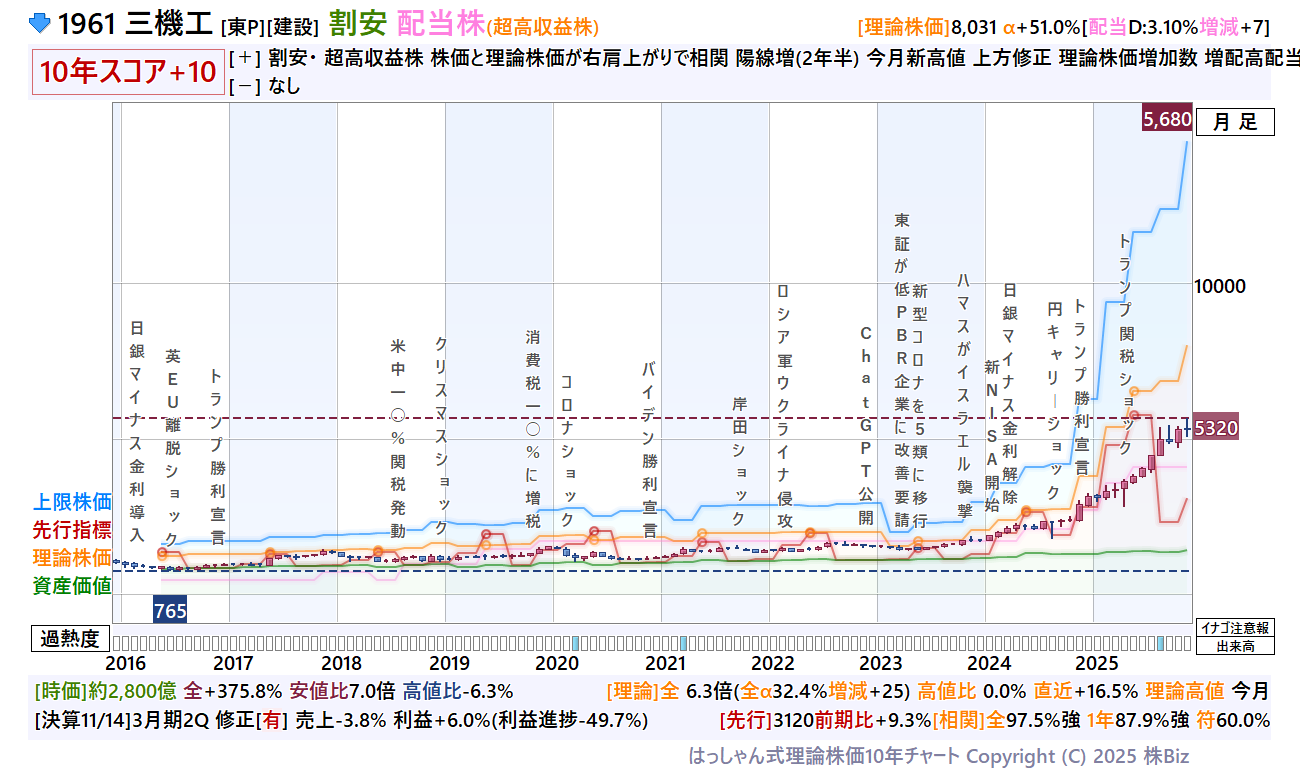The height and width of the screenshot is (770, 1300).
Task: Toggle the 理論株価 legend label
Action: pyautogui.click(x=72, y=558)
